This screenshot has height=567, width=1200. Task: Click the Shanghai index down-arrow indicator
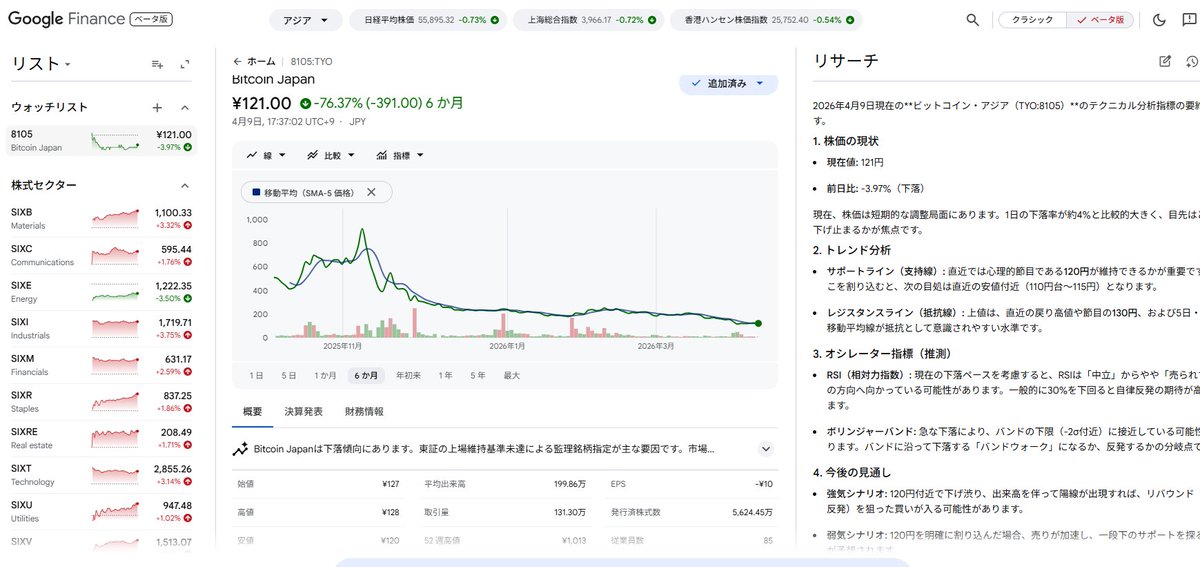pos(652,20)
